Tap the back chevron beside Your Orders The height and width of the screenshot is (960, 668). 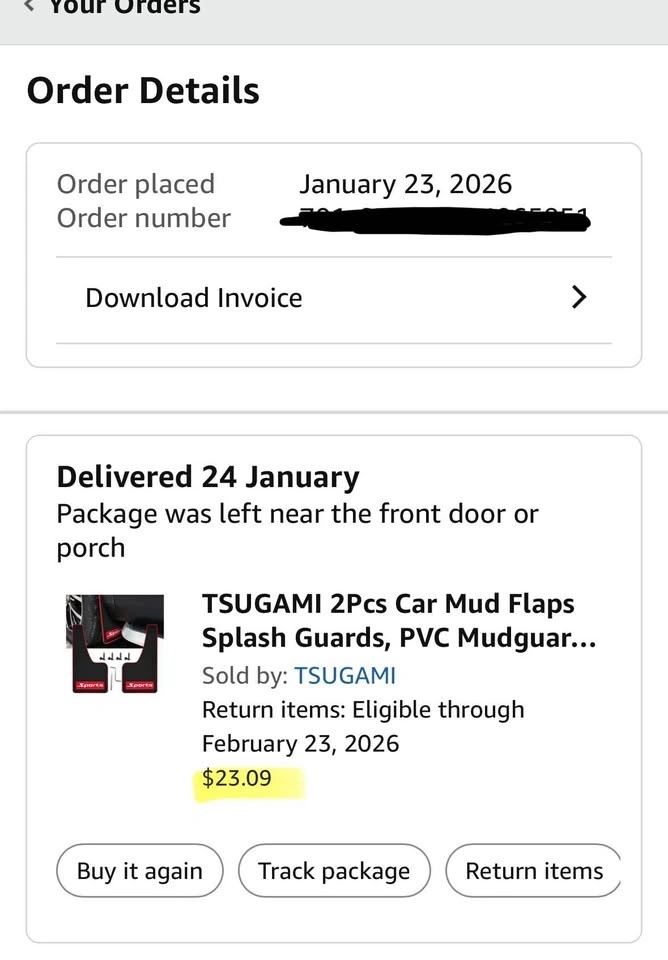pos(29,6)
